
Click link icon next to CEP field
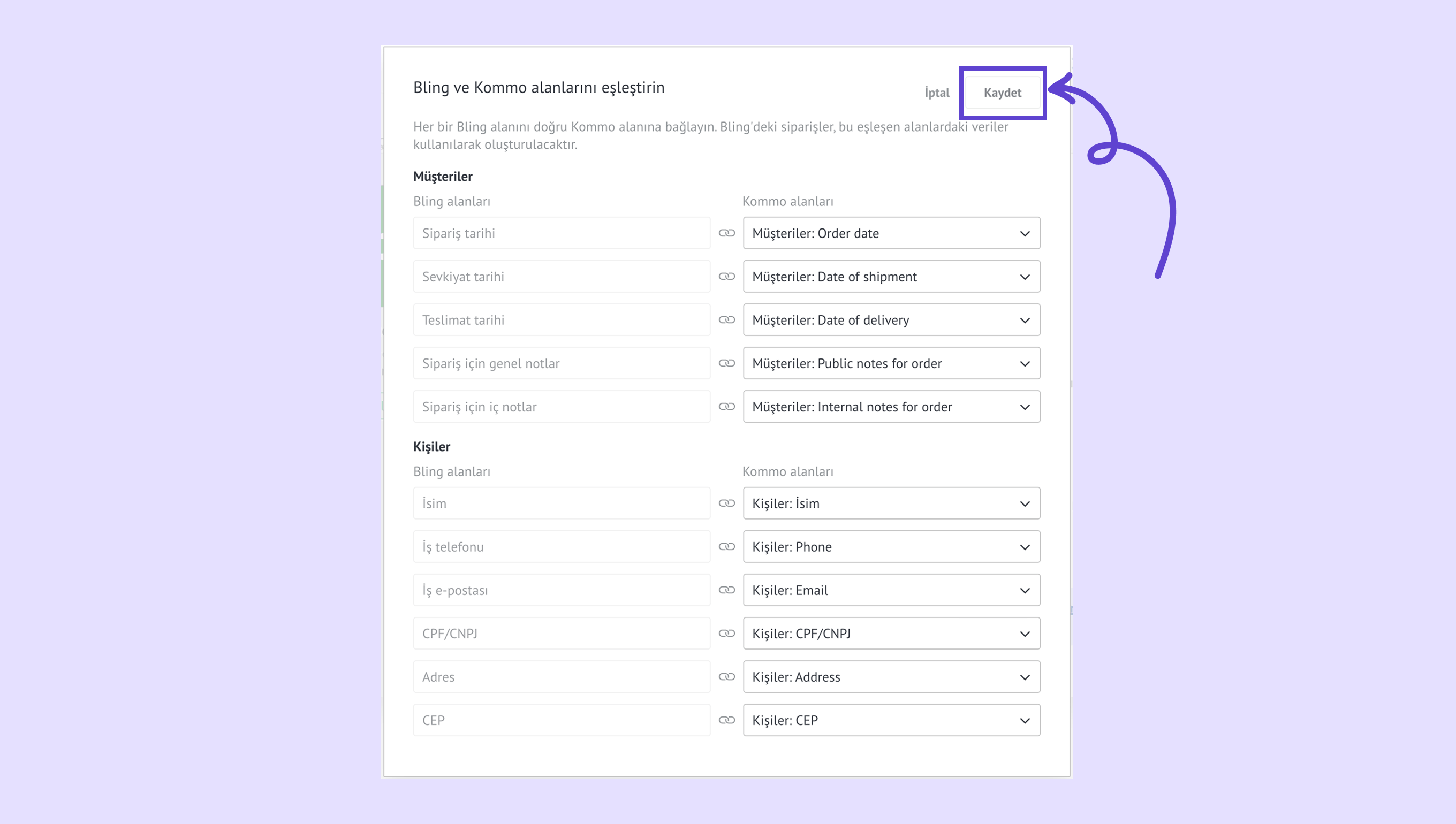pyautogui.click(x=726, y=720)
